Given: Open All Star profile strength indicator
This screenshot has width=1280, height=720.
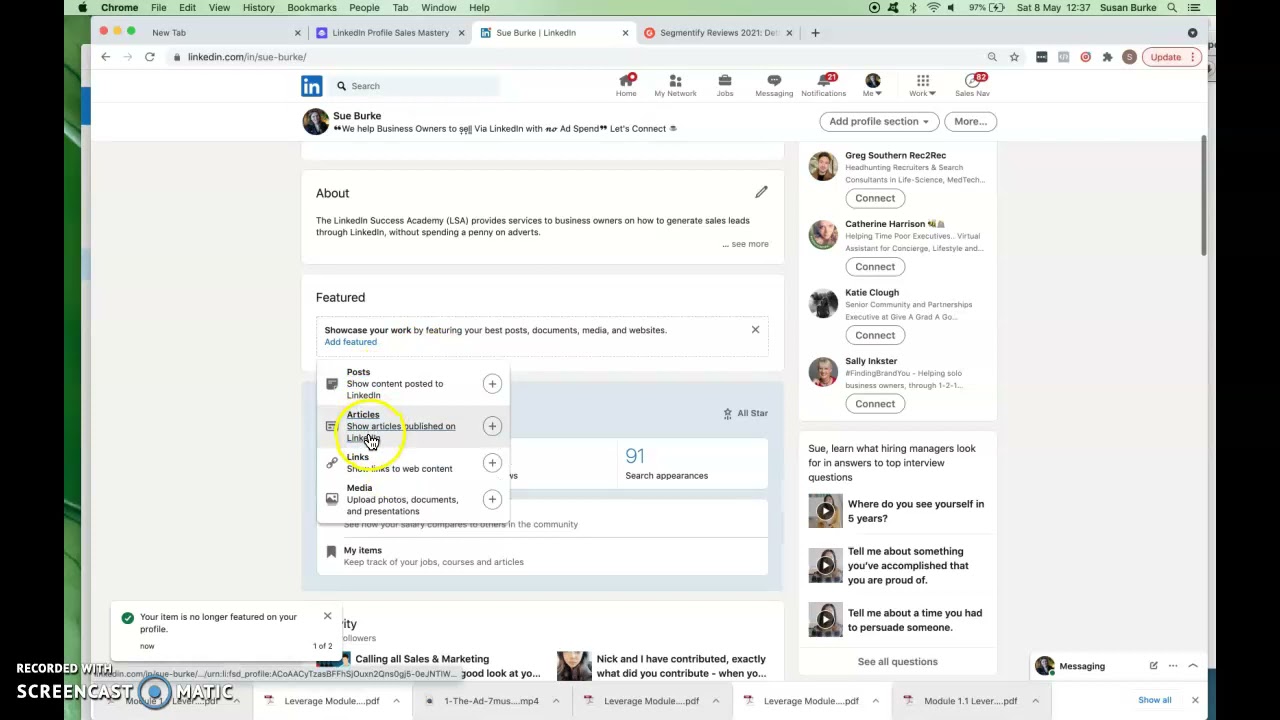Looking at the screenshot, I should tap(745, 413).
